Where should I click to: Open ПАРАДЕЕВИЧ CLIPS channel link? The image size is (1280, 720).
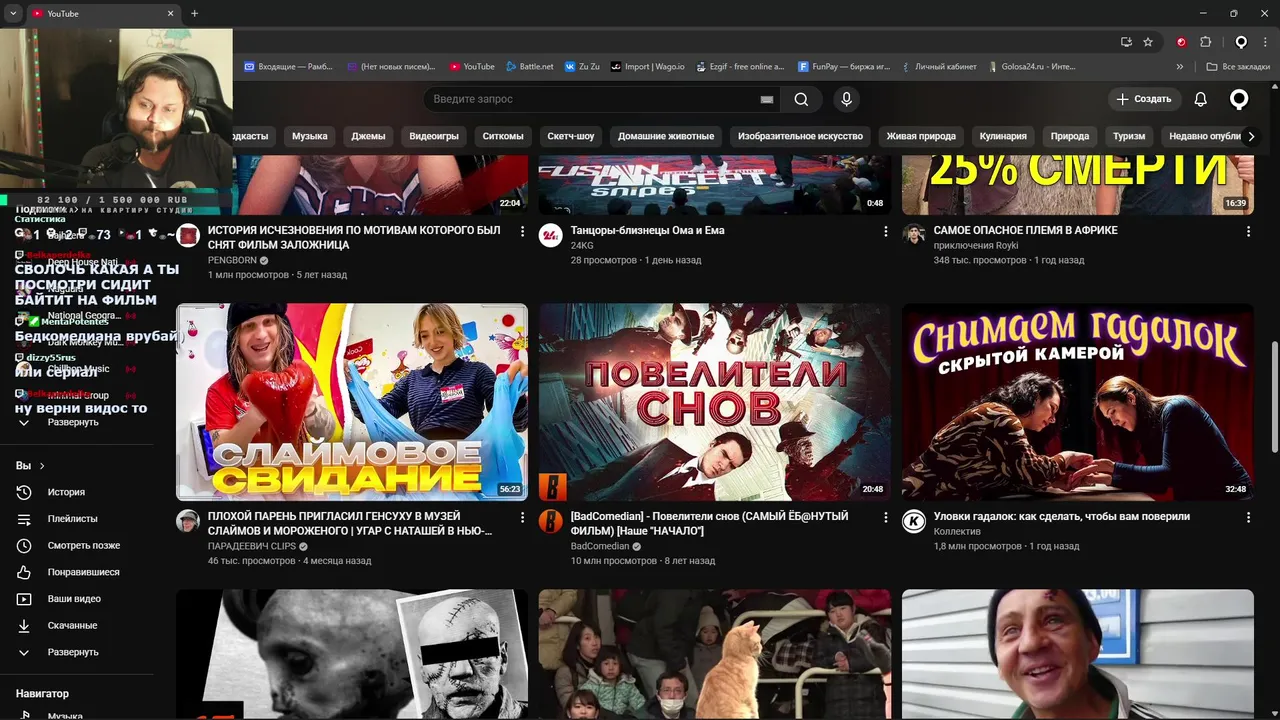[252, 547]
